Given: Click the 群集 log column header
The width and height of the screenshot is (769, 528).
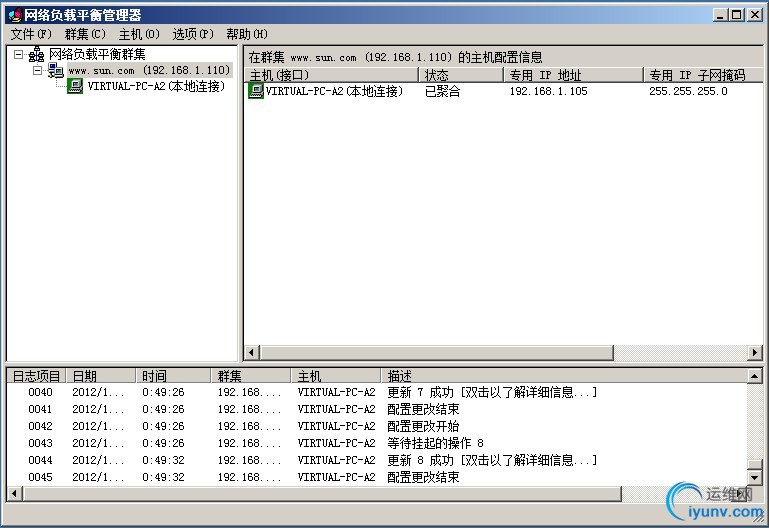Looking at the screenshot, I should click(251, 376).
